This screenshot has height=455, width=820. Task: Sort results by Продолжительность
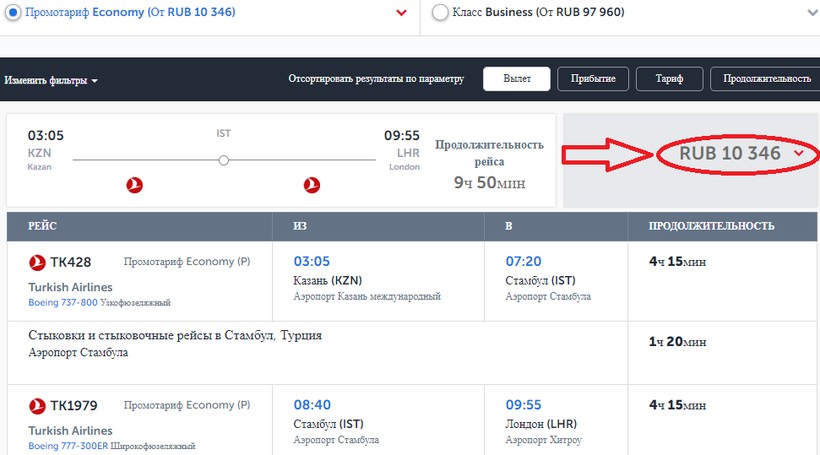click(765, 79)
